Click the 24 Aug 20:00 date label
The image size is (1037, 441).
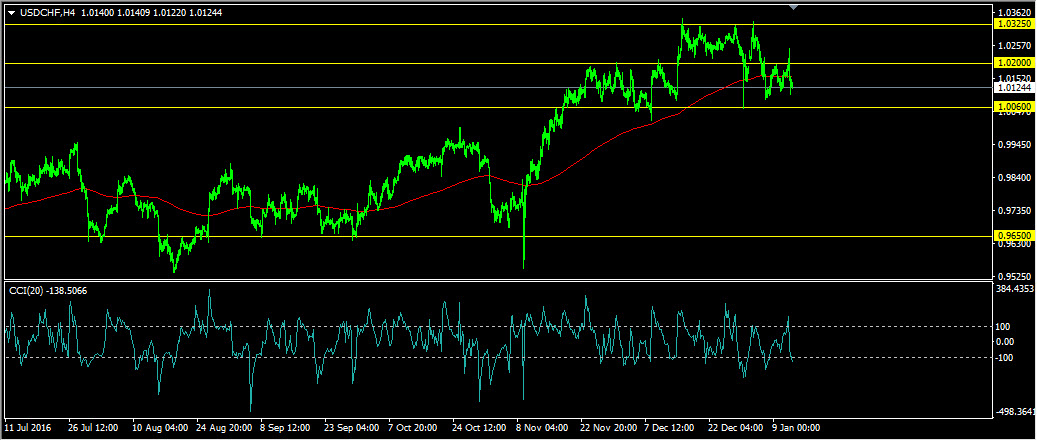pos(222,428)
